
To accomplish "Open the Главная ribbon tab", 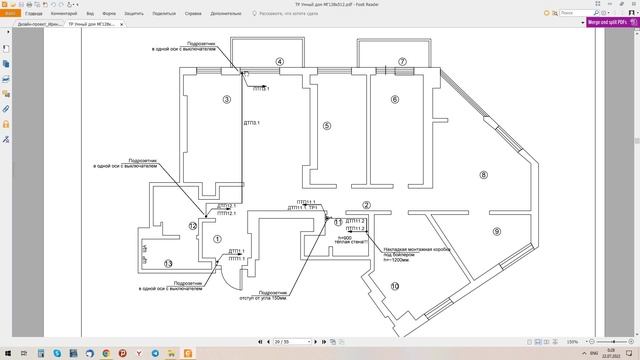I will (x=33, y=13).
